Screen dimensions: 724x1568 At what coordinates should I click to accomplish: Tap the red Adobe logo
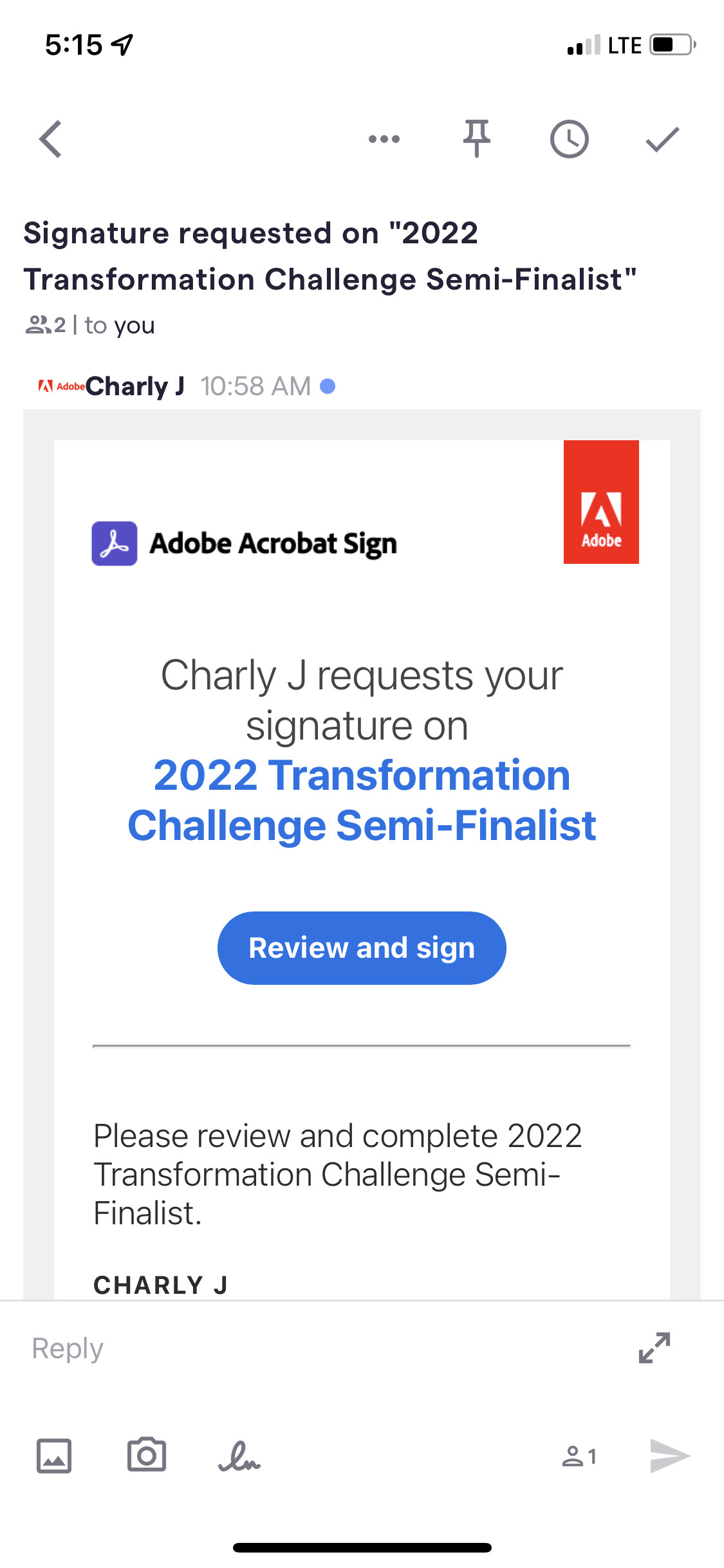click(601, 502)
